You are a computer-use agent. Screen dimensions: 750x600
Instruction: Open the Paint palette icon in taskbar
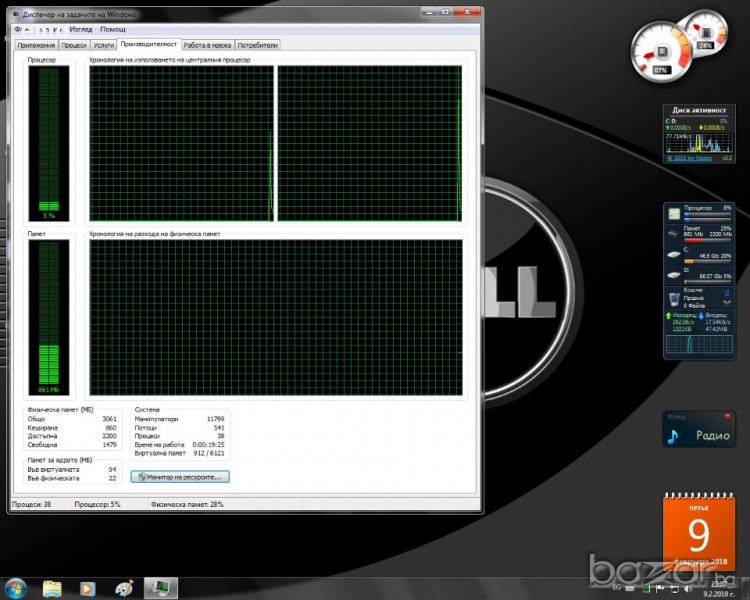(123, 587)
